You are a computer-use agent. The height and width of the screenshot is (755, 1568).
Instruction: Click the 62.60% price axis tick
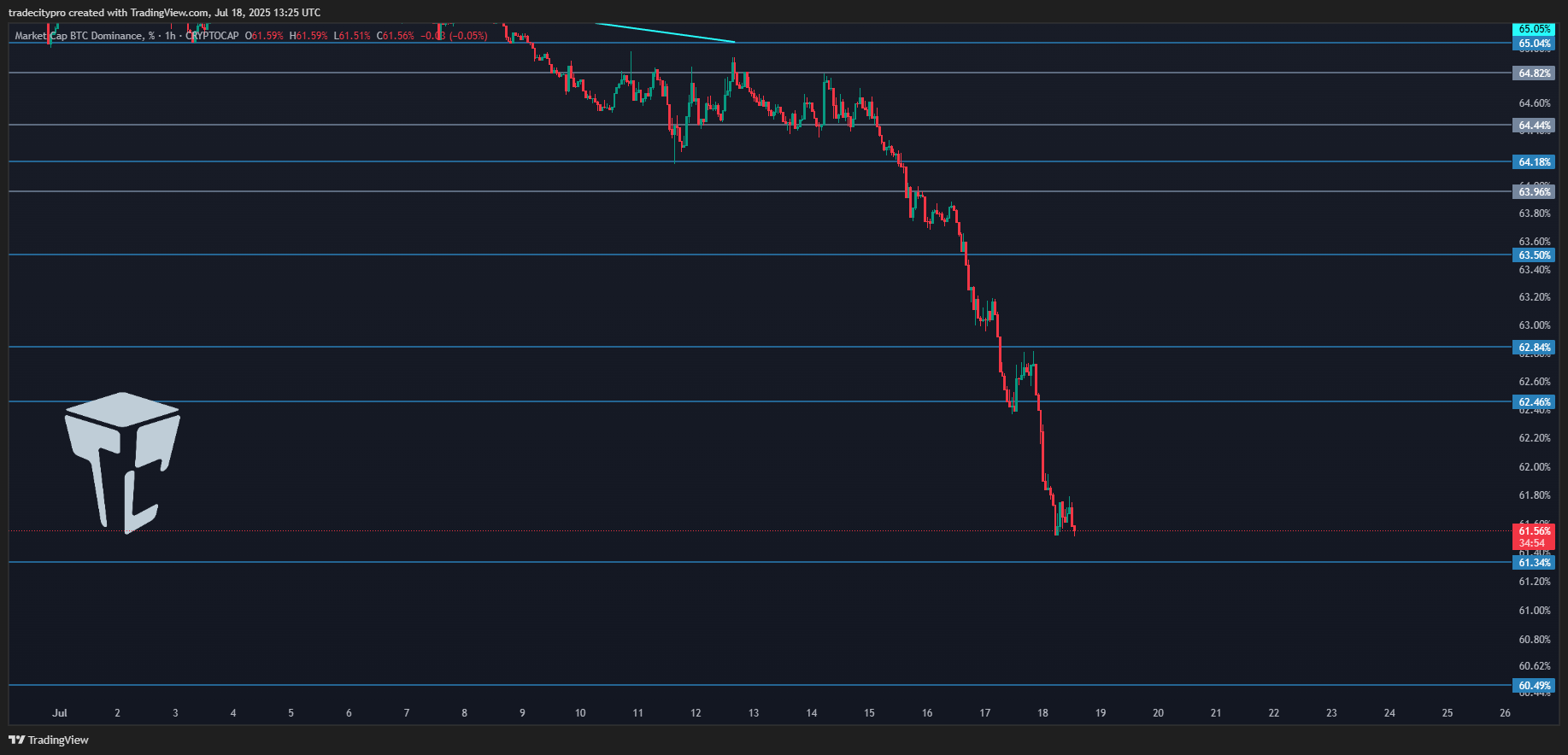[1534, 382]
